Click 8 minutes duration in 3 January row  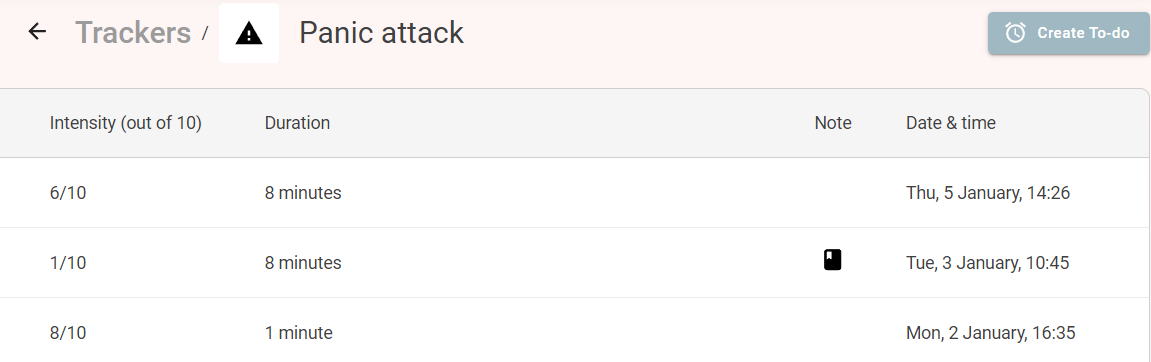pos(303,263)
